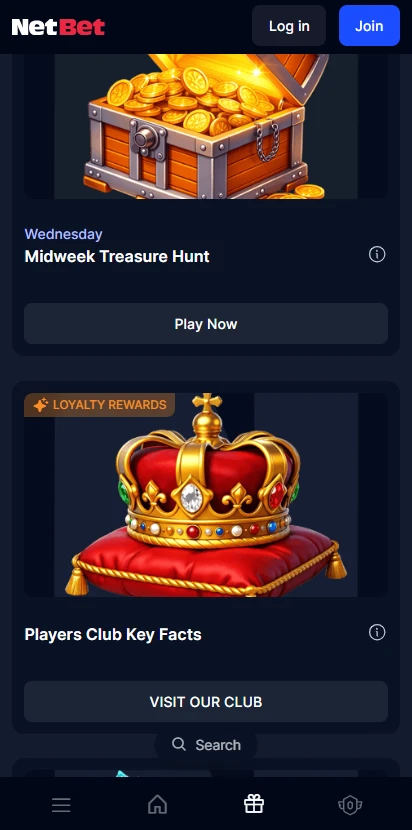This screenshot has width=412, height=830.
Task: Click the LOYALTY REWARDS tag label
Action: (110, 405)
